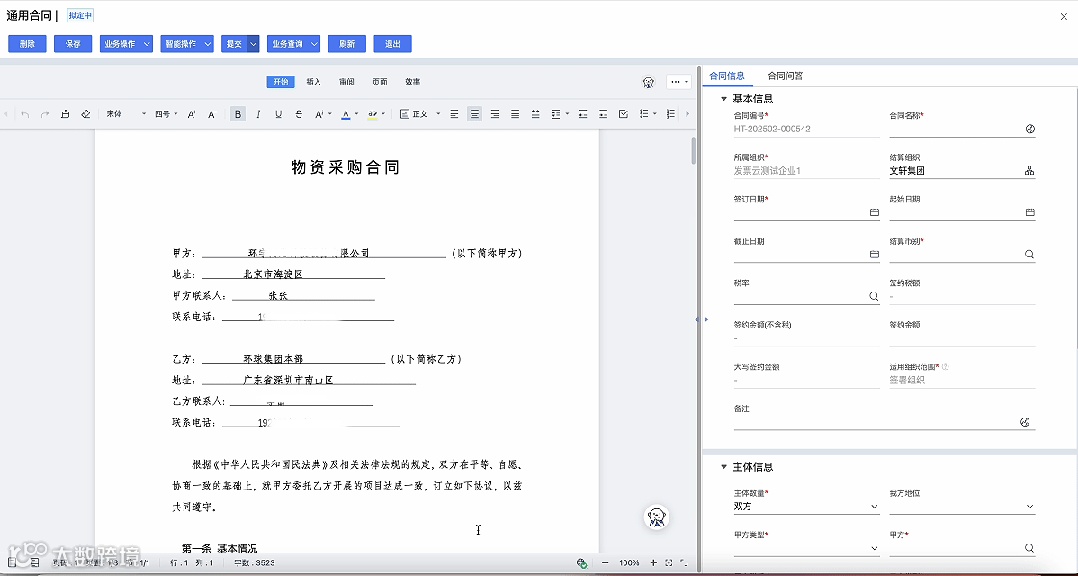Collapse the 基本信息 section

click(x=722, y=97)
